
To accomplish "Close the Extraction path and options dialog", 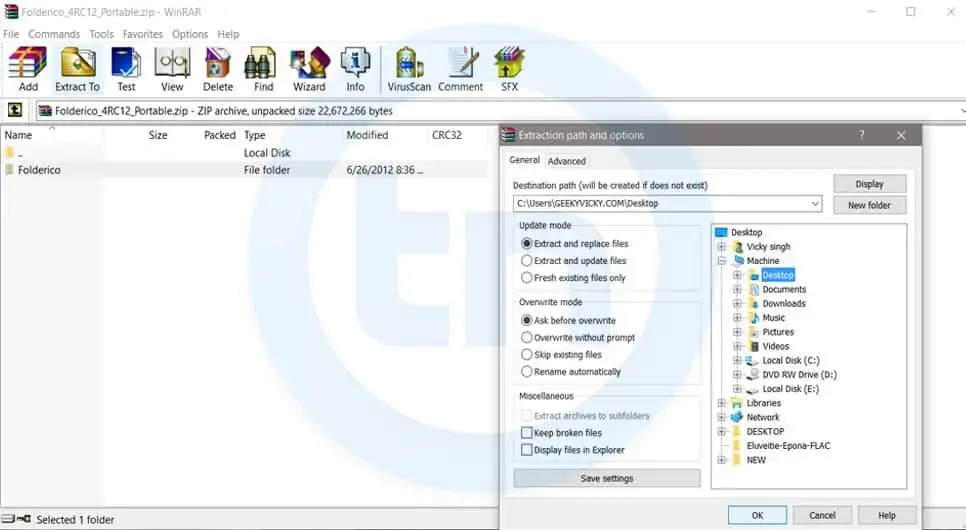I will pyautogui.click(x=901, y=136).
